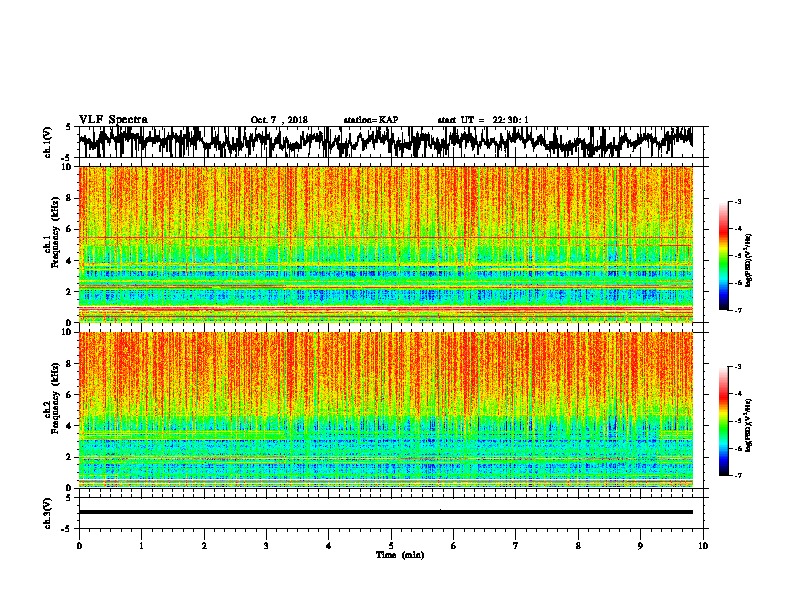Click the ch.1 frequency tick label "8"

69,198
